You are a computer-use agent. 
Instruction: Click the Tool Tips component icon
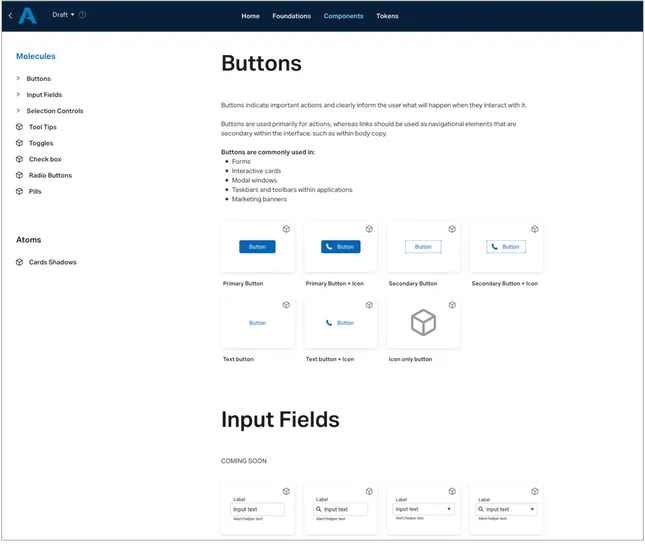tap(19, 127)
